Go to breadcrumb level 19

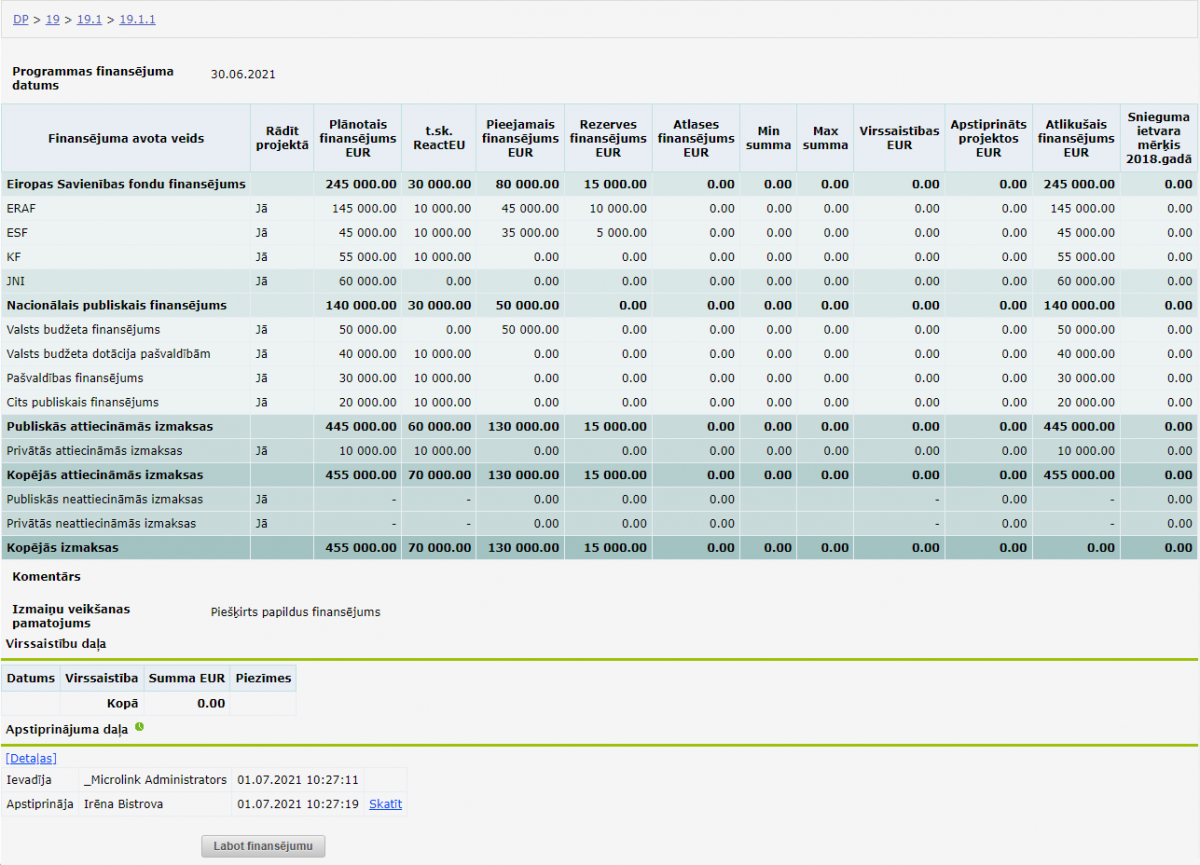tap(53, 20)
